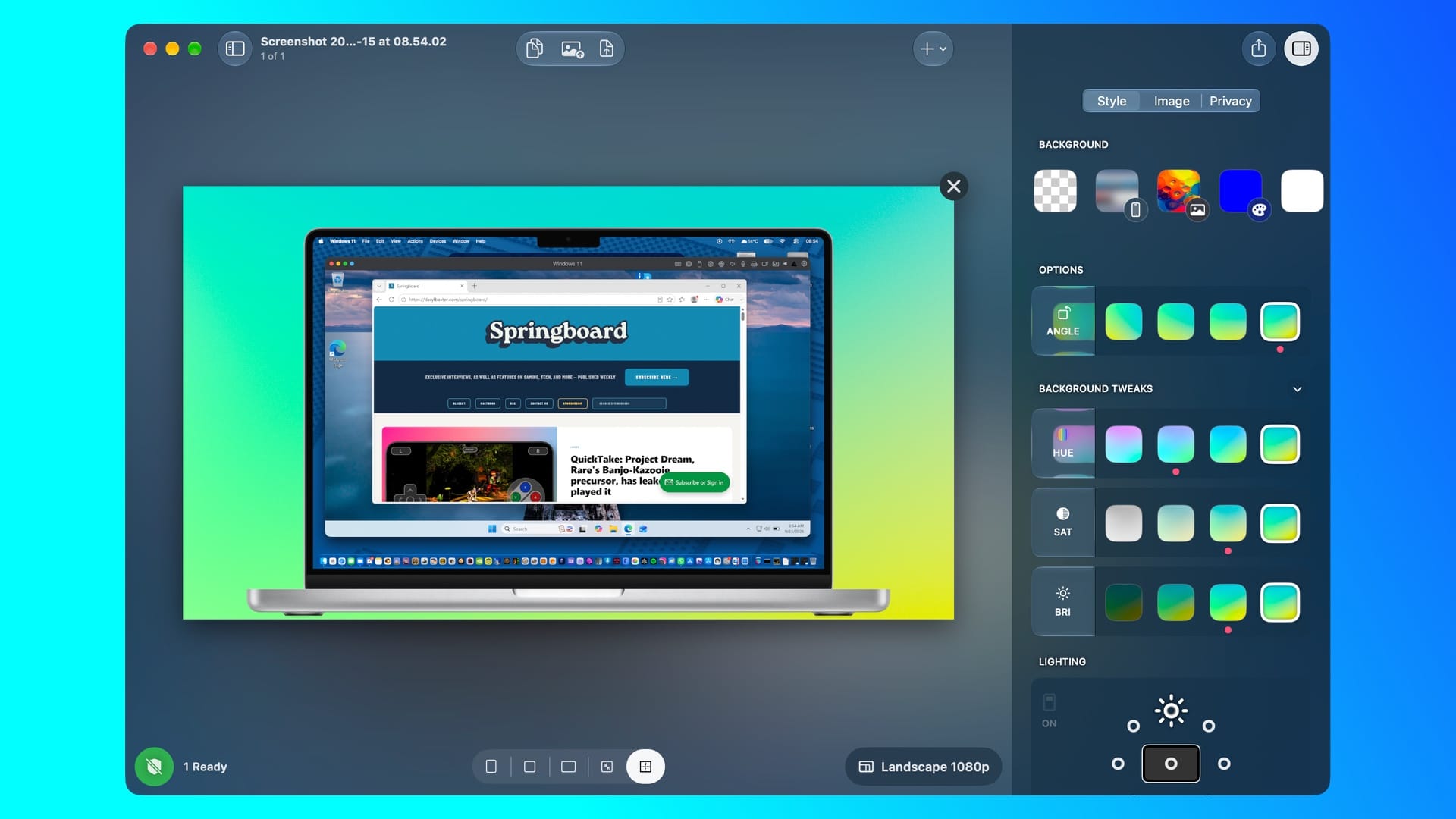Click the copy documents icon in toolbar
The image size is (1456, 819).
coord(535,49)
